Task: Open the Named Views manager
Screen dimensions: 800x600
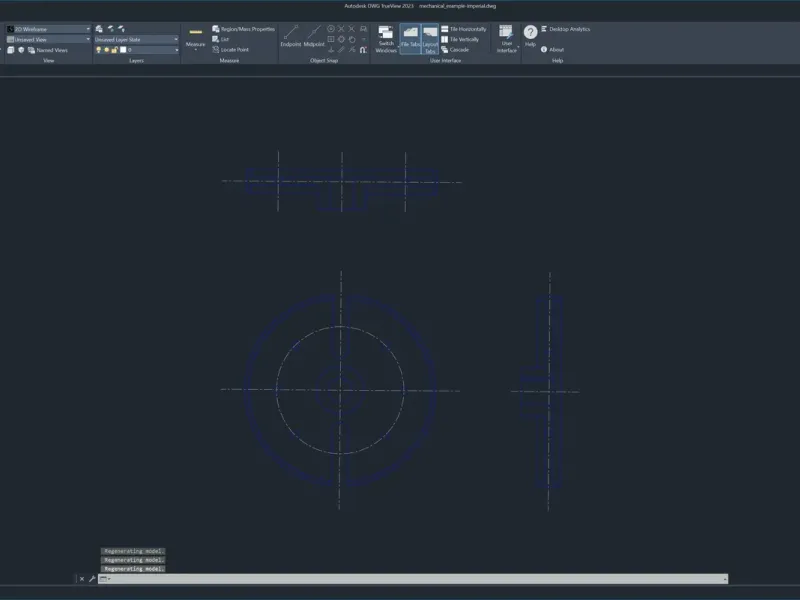Action: [47, 50]
